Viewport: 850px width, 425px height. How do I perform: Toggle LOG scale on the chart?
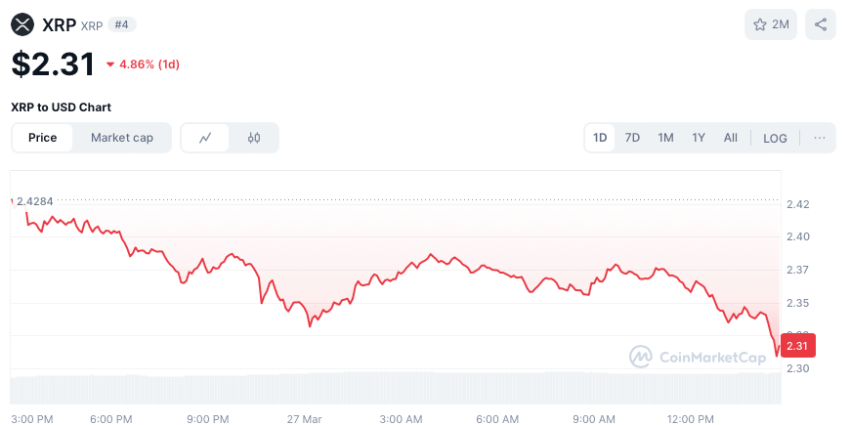click(775, 138)
